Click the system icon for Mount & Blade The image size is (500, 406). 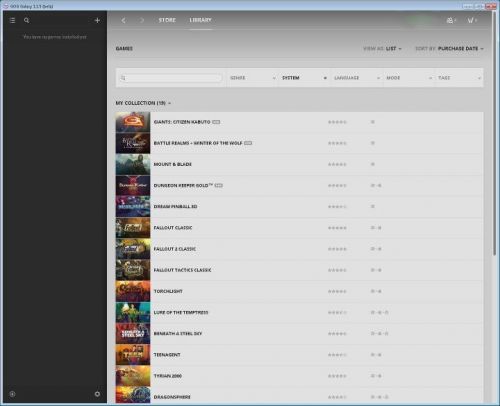(x=373, y=164)
